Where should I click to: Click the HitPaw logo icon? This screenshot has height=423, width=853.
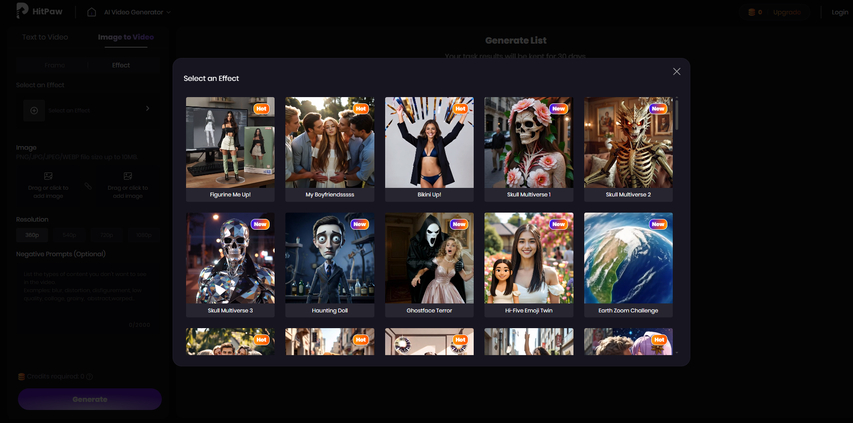pos(22,12)
